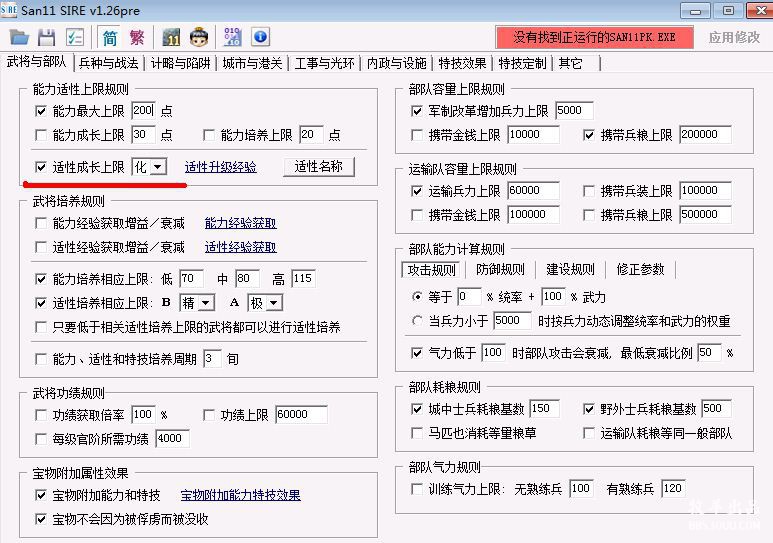Viewport: 773px width, 543px height.
Task: Open the 计略与陷阱 tab
Action: pyautogui.click(x=180, y=63)
